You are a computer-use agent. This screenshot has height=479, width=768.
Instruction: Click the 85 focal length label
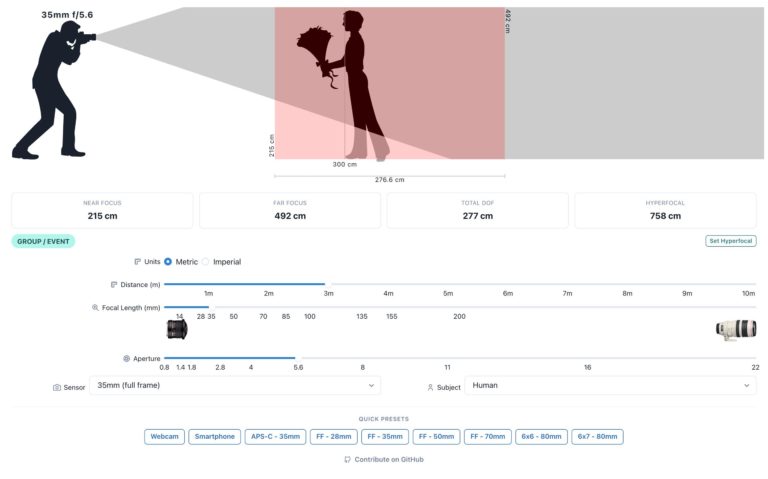pyautogui.click(x=286, y=316)
